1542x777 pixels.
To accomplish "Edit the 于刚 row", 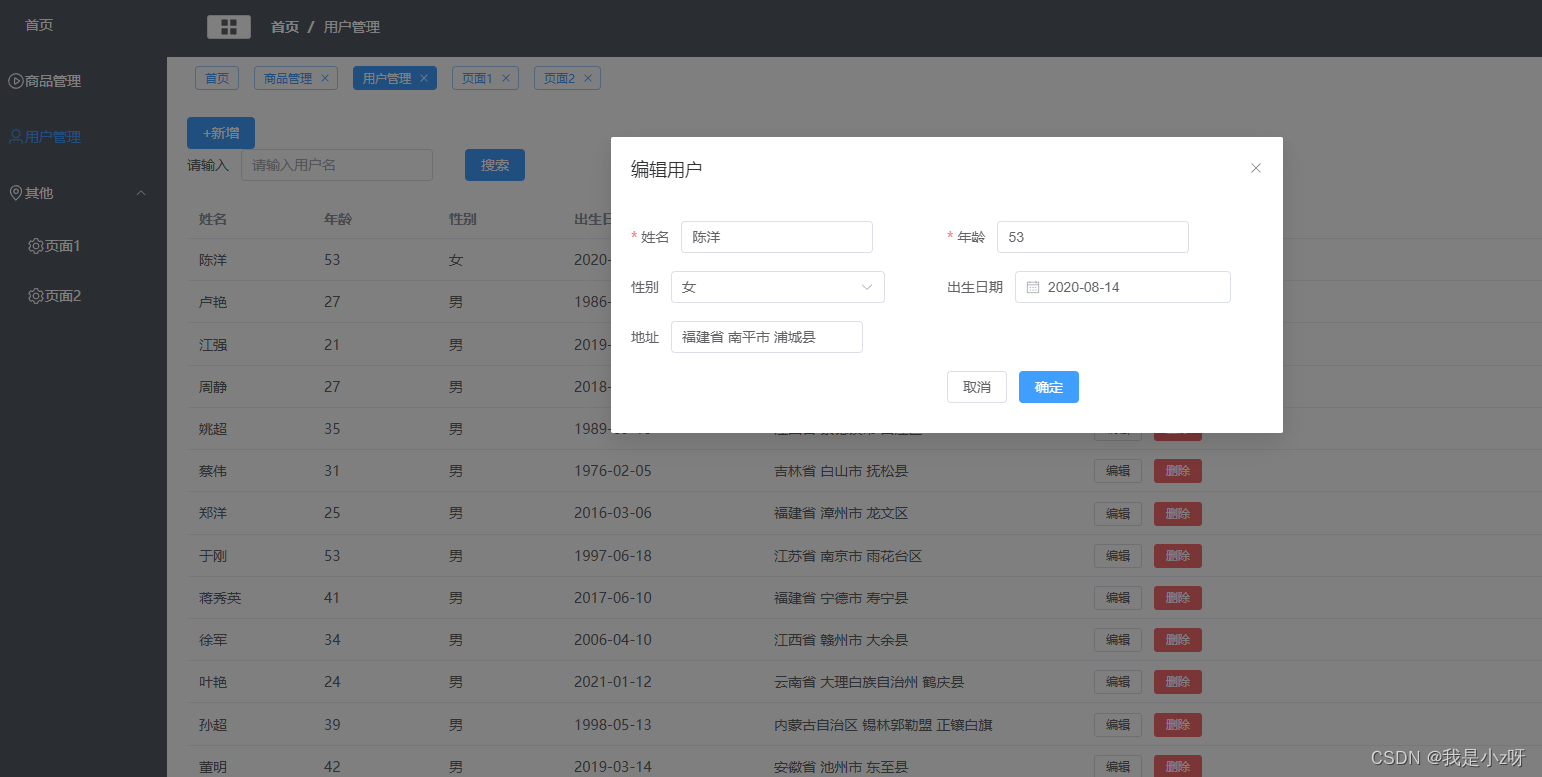I will 1118,556.
